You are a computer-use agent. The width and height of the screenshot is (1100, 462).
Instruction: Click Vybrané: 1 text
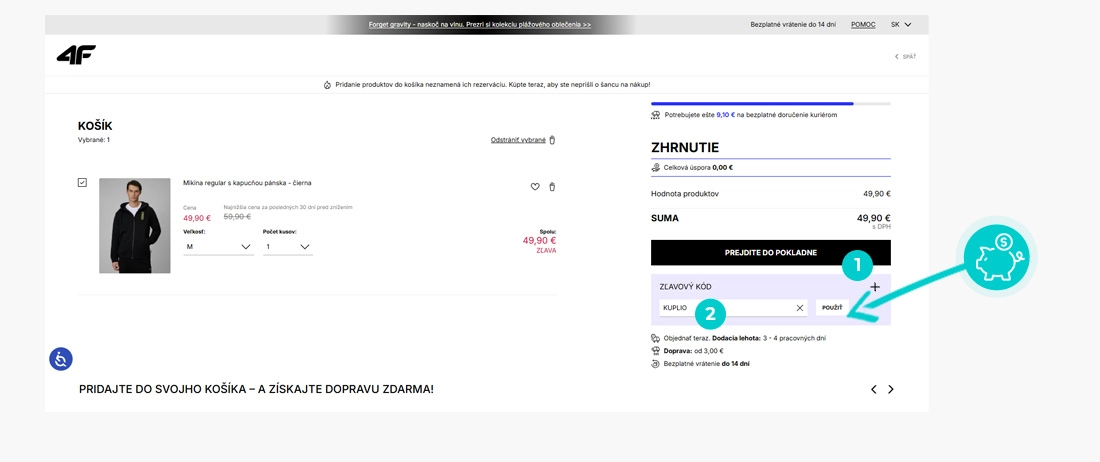pyautogui.click(x=94, y=140)
